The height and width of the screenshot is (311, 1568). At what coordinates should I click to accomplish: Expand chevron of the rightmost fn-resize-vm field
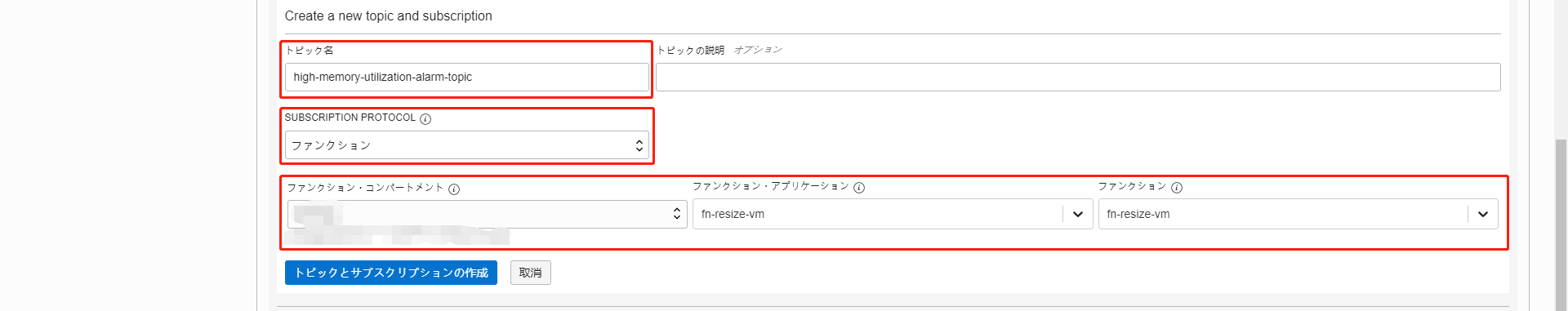tap(1482, 214)
